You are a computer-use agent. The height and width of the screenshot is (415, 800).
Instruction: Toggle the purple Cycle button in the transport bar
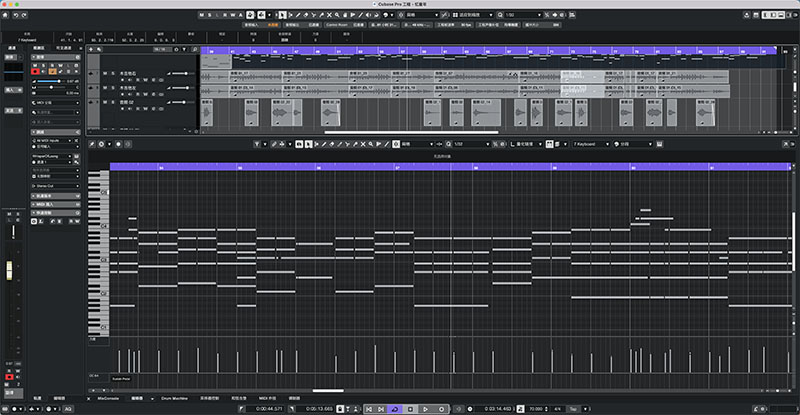(x=395, y=409)
